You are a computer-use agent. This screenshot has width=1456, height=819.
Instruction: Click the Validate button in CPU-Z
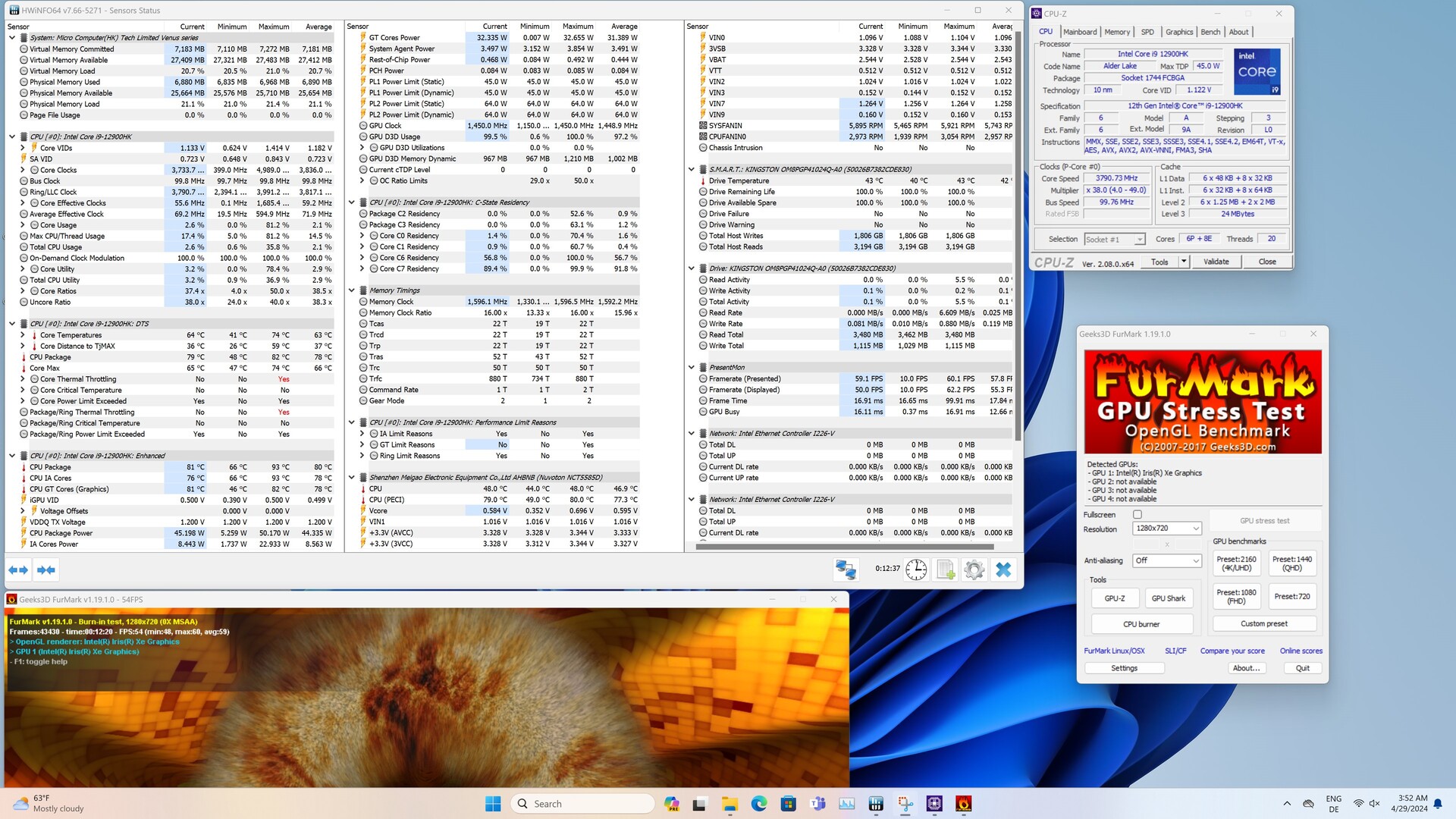tap(1216, 262)
